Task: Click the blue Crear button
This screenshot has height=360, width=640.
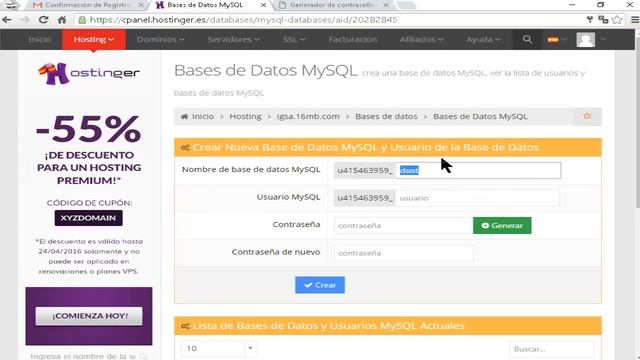Action: [x=320, y=285]
